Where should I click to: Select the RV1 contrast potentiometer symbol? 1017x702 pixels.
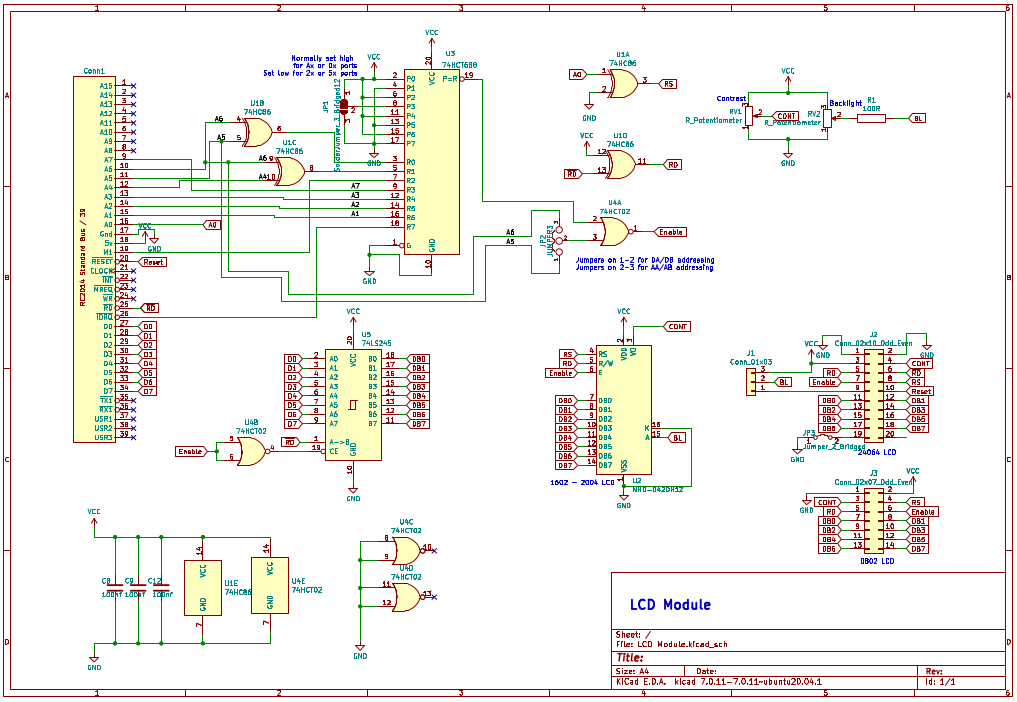[749, 117]
